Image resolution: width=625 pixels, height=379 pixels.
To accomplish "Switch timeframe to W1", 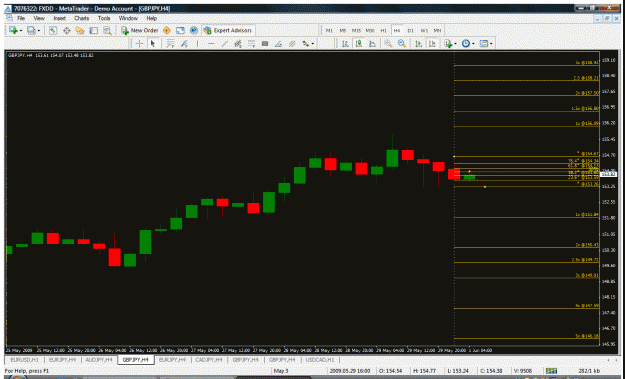I will click(424, 31).
